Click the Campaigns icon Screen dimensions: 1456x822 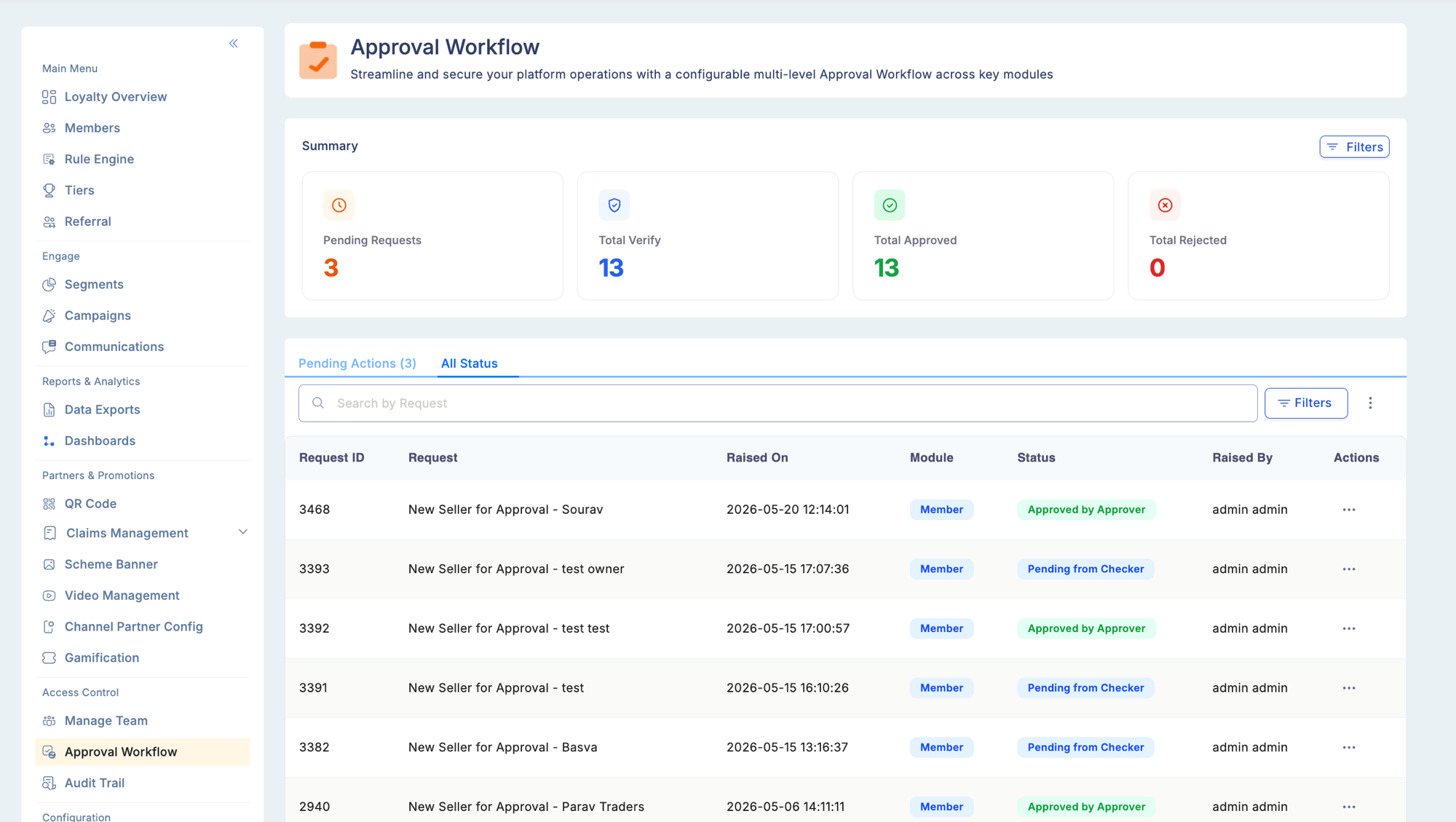point(49,316)
